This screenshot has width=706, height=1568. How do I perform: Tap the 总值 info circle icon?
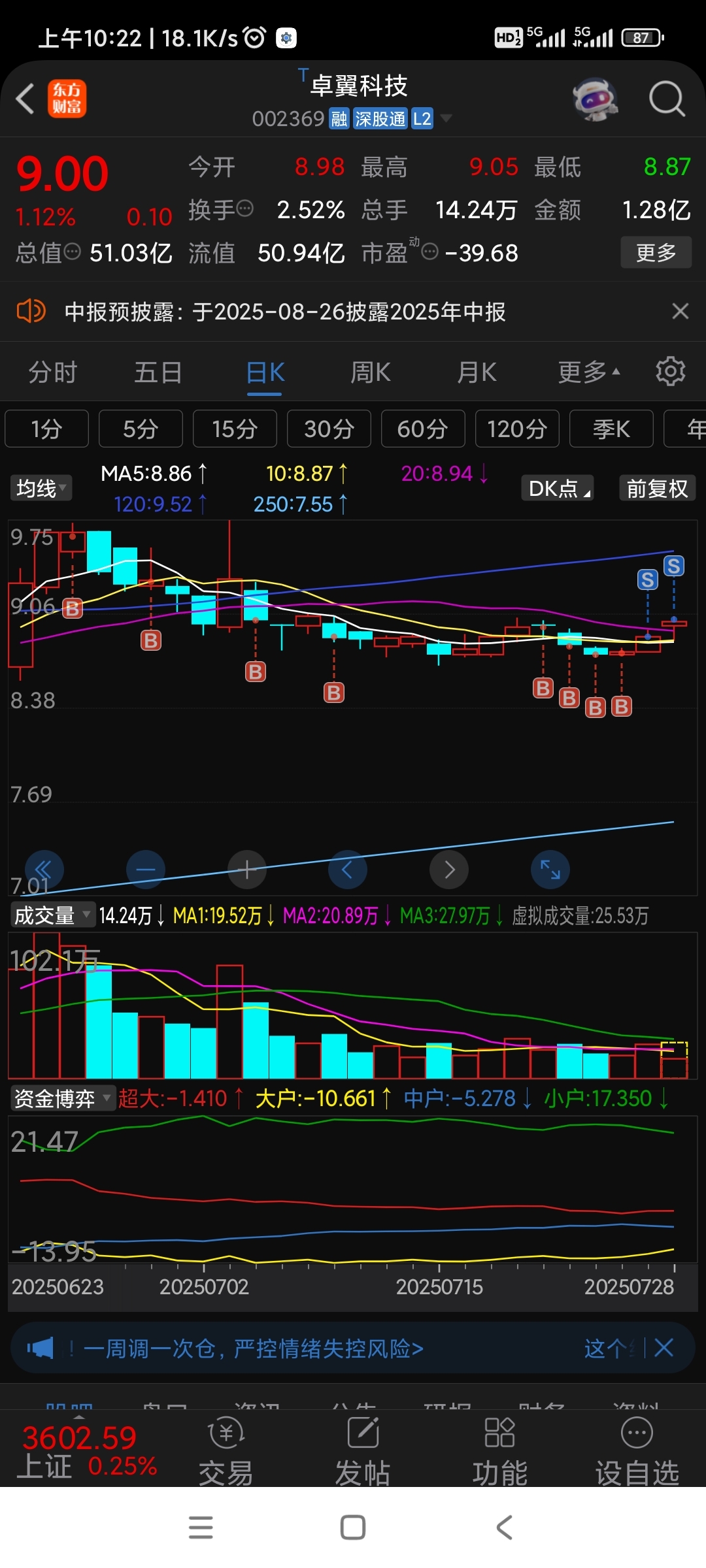72,252
